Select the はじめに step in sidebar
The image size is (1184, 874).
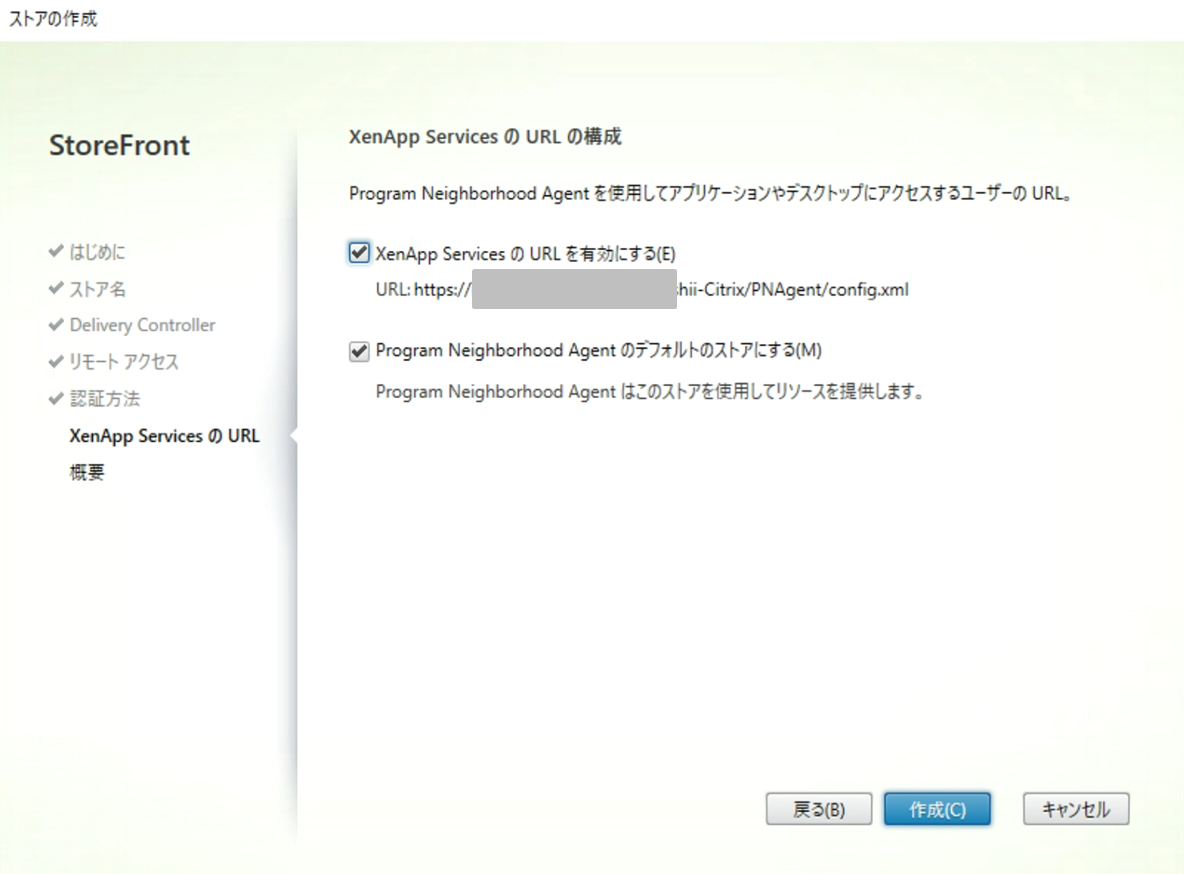97,252
